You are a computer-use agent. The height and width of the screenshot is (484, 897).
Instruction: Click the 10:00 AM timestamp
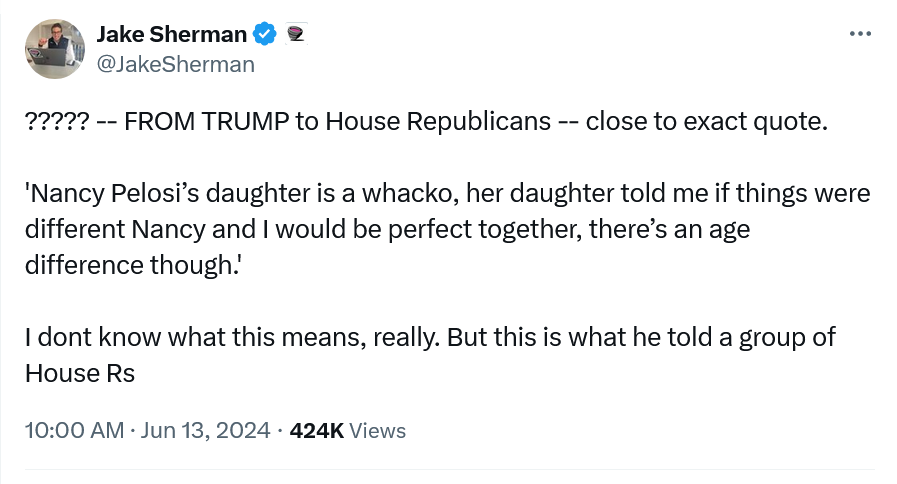click(x=73, y=431)
